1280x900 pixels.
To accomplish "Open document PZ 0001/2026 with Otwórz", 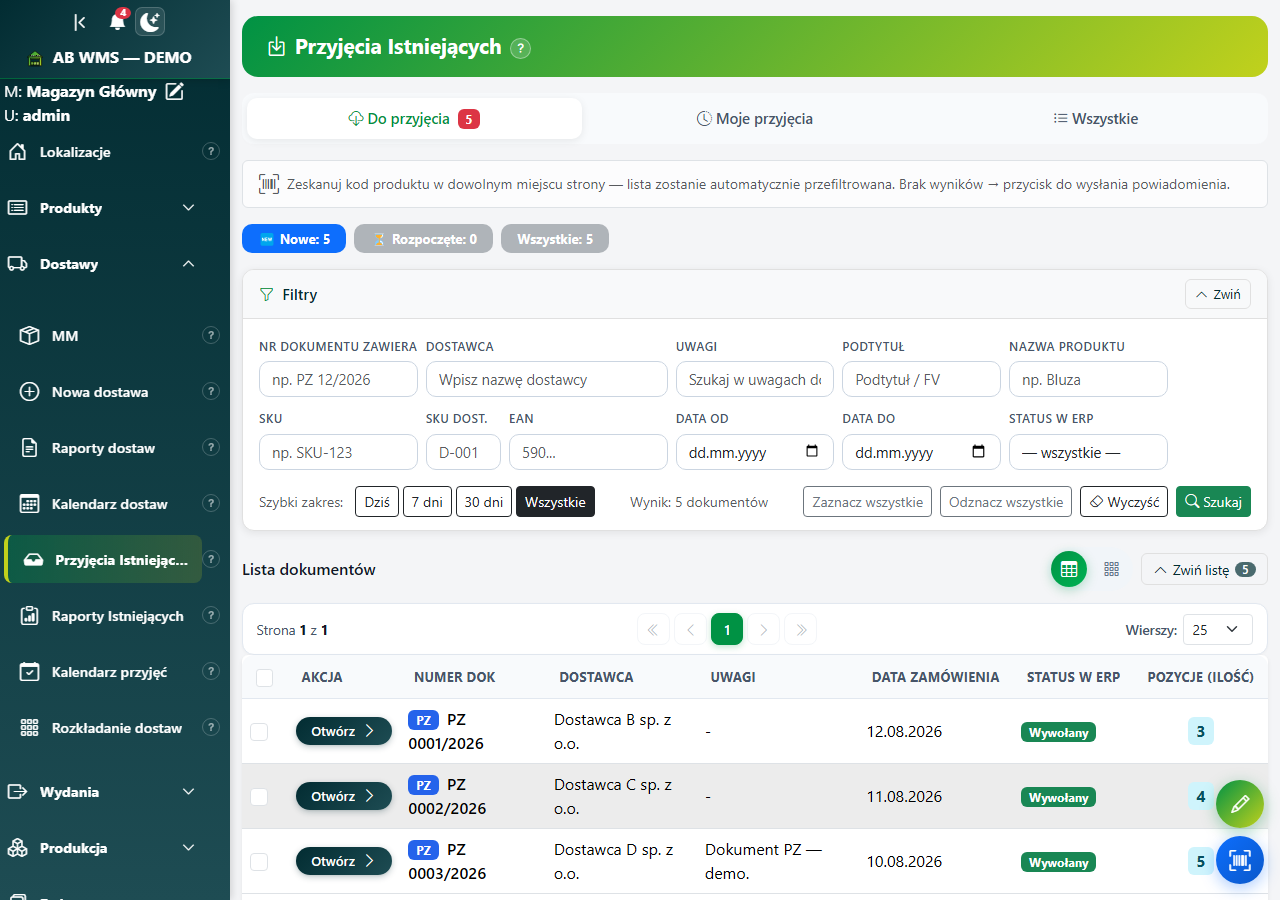I will (x=344, y=731).
